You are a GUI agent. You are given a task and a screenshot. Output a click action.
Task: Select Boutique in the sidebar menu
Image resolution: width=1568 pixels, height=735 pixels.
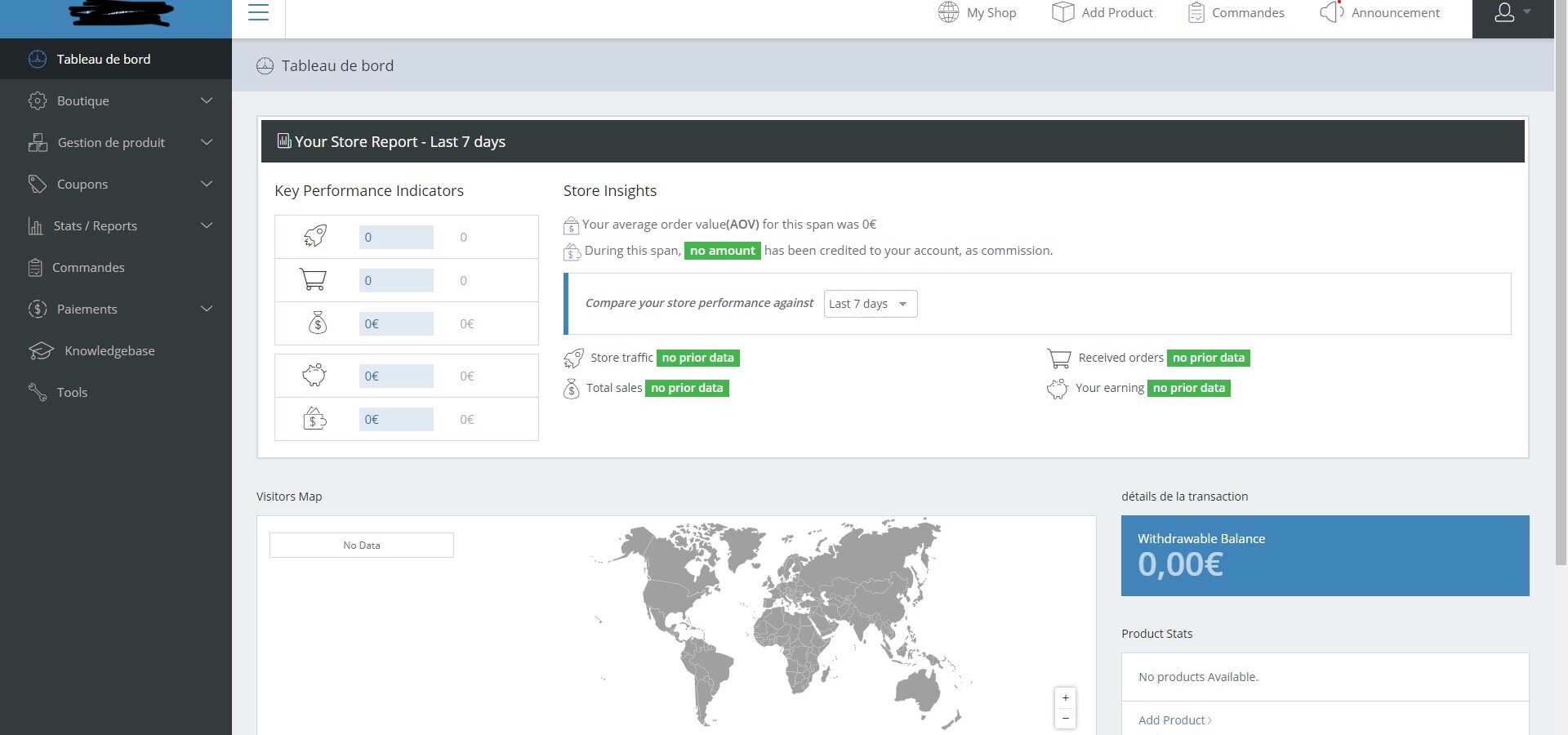116,100
